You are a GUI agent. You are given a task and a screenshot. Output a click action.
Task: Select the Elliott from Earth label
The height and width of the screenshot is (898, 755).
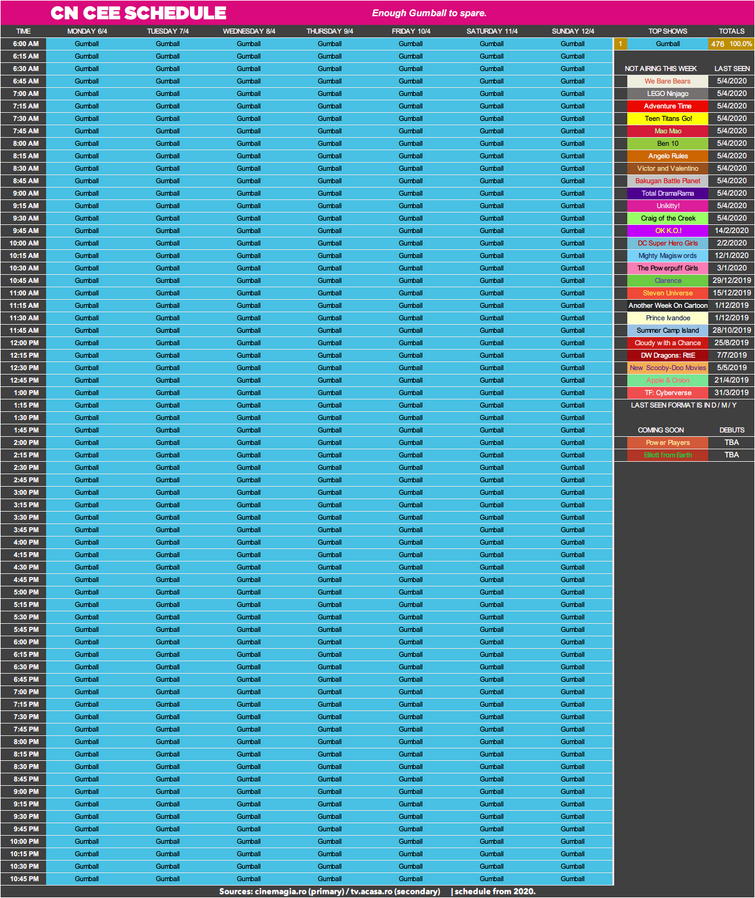coord(668,455)
